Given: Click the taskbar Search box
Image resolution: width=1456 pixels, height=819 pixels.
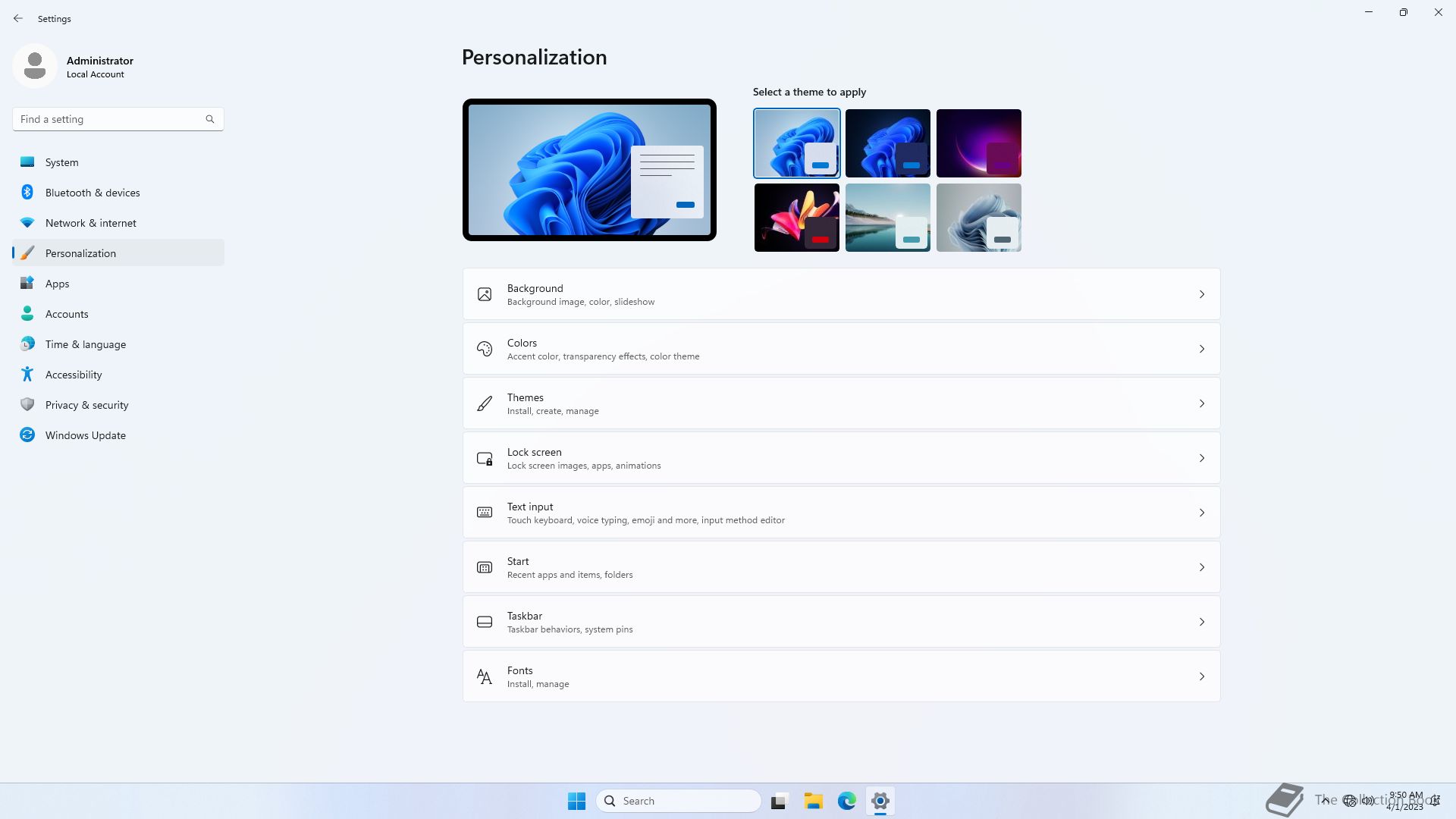Looking at the screenshot, I should (679, 801).
